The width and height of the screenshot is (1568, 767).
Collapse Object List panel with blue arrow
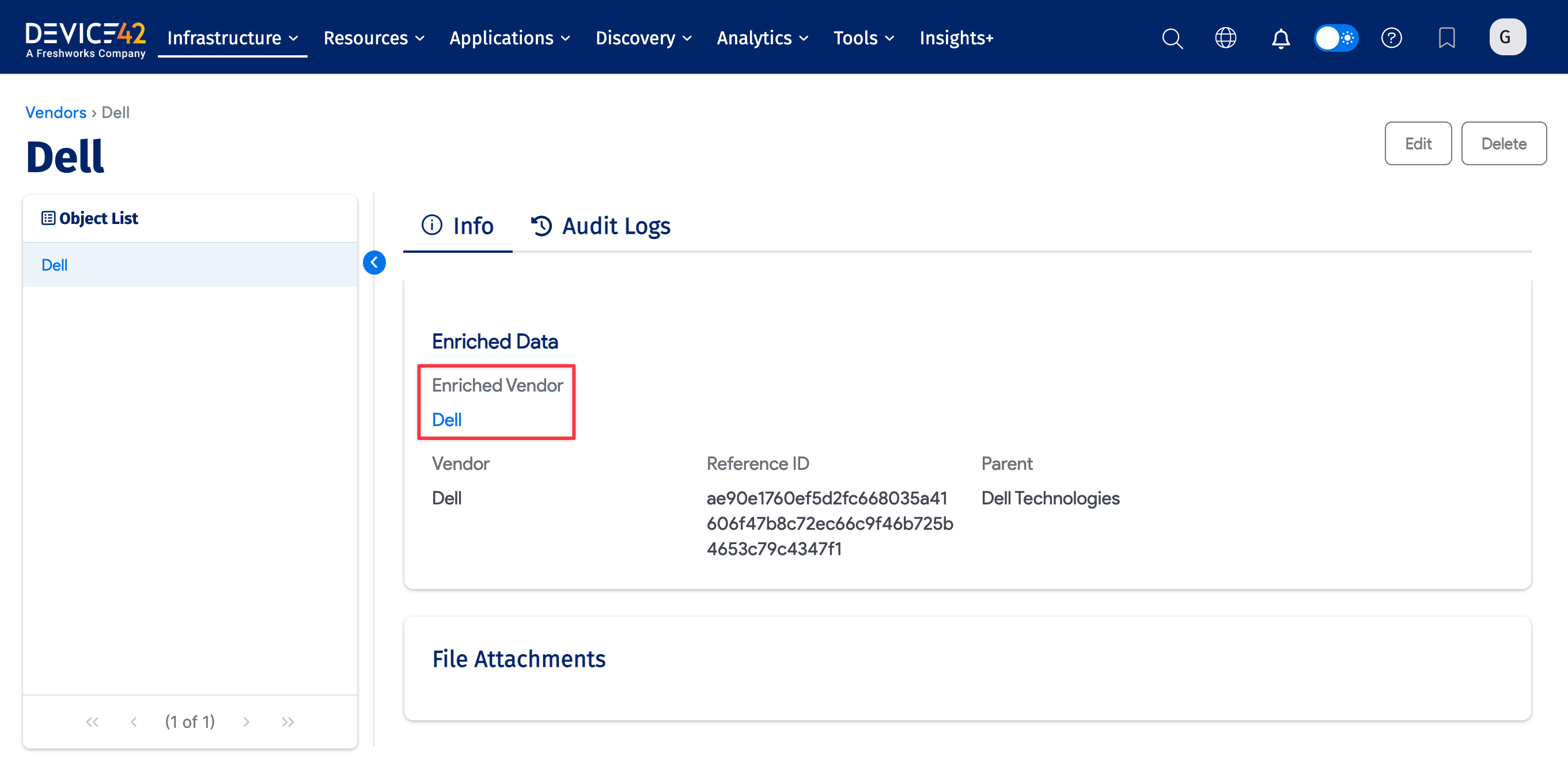click(374, 263)
